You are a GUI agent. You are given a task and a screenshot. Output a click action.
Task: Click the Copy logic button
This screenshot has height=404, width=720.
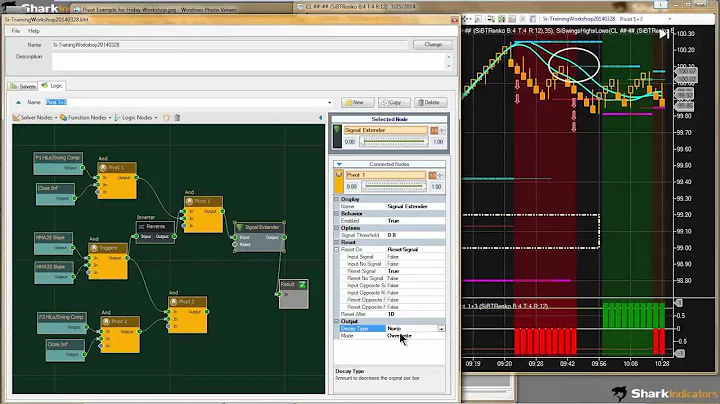coord(394,102)
